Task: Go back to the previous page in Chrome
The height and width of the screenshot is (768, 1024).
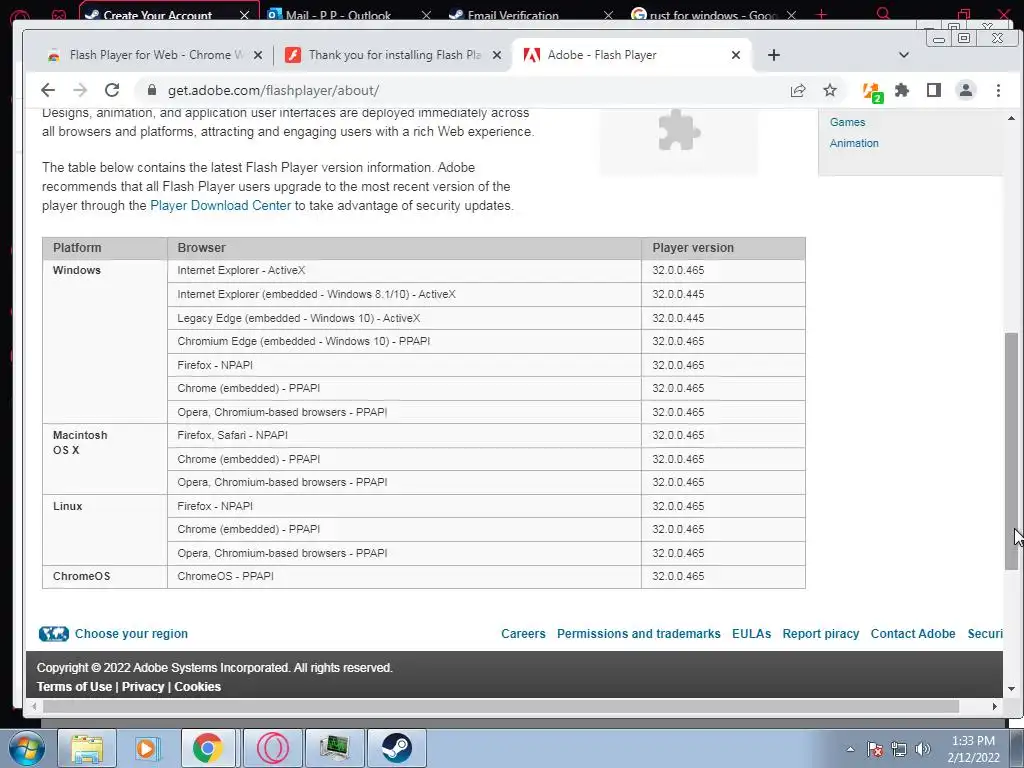Action: coord(48,90)
